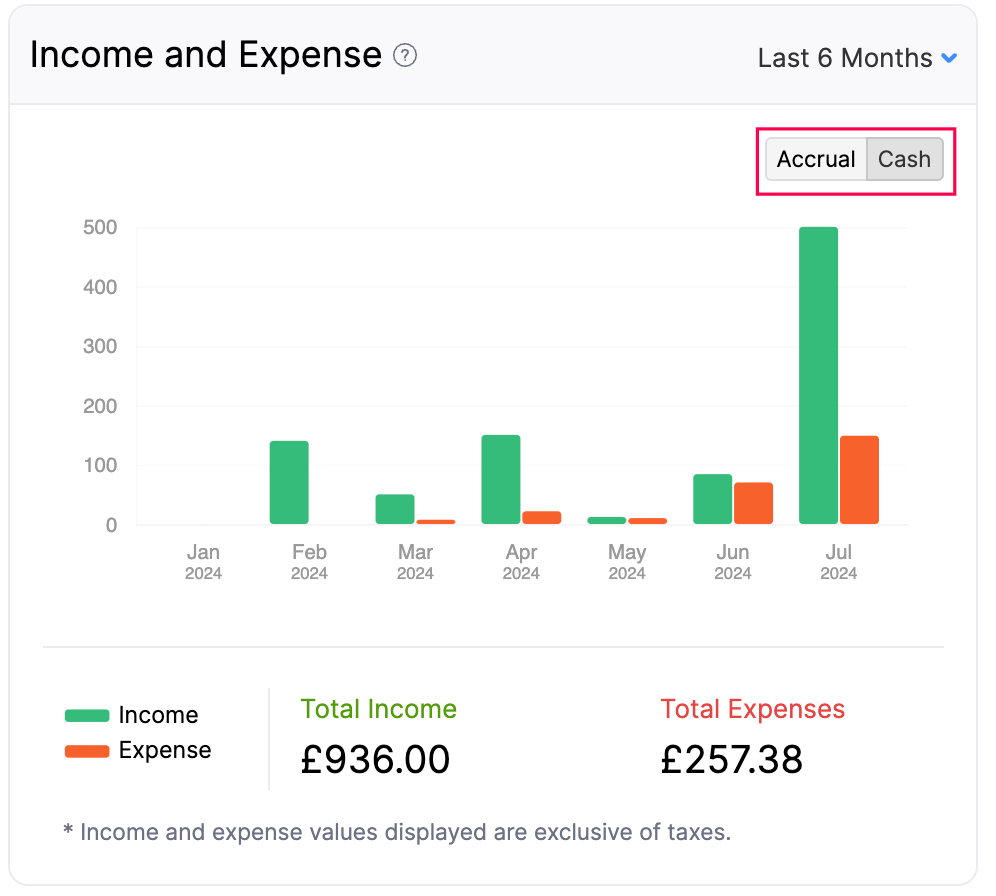Image resolution: width=996 pixels, height=896 pixels.
Task: Click the Total Expenses amount £257.38
Action: pos(731,759)
